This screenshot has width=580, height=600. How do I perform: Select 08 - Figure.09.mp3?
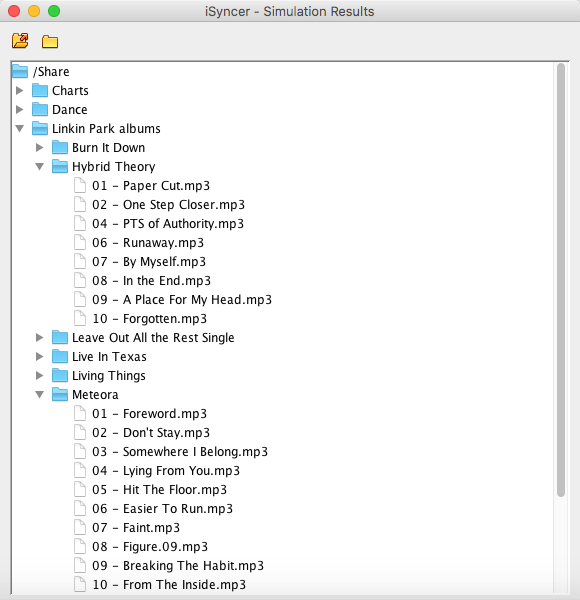click(x=150, y=546)
